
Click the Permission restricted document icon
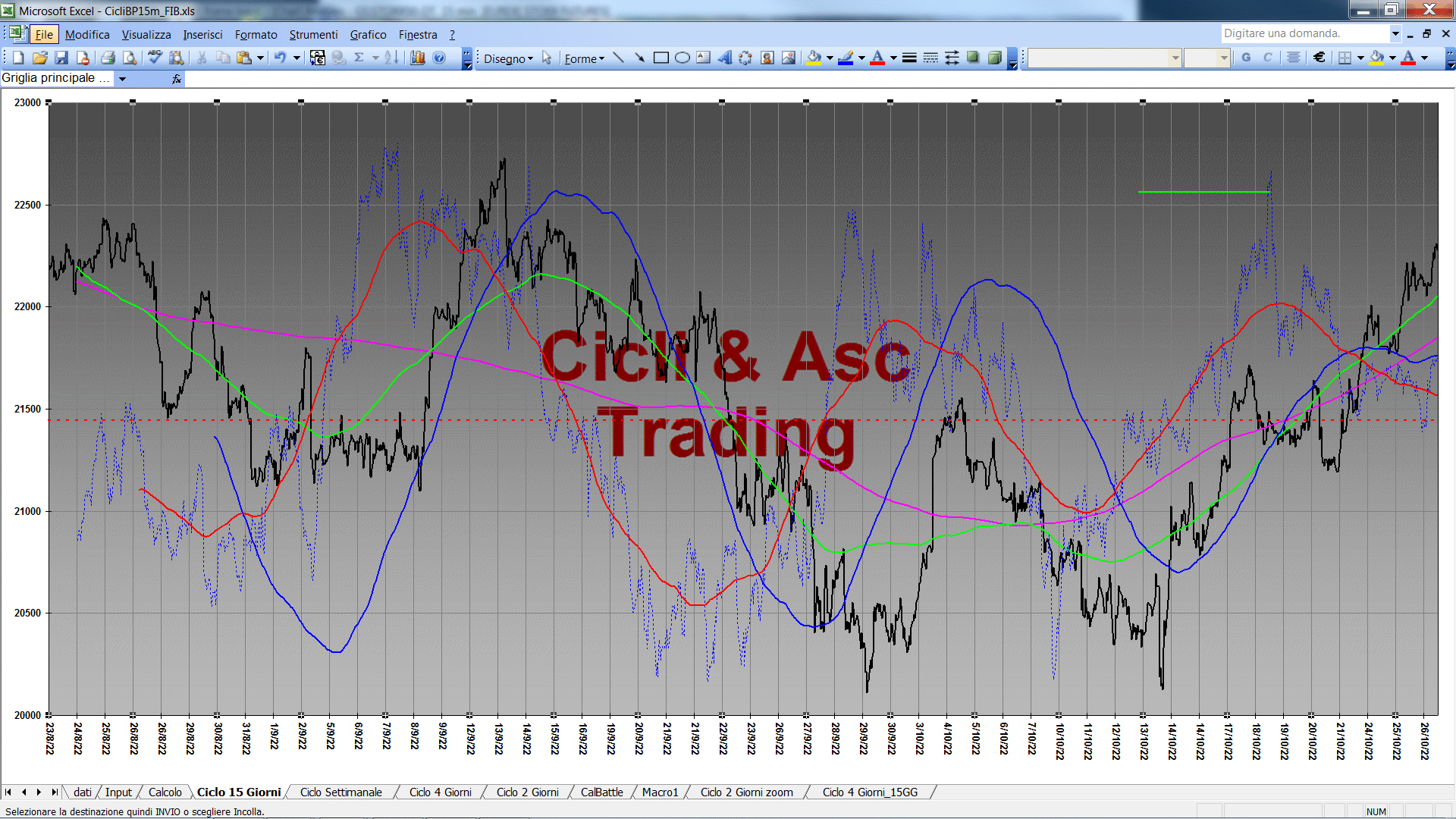83,58
